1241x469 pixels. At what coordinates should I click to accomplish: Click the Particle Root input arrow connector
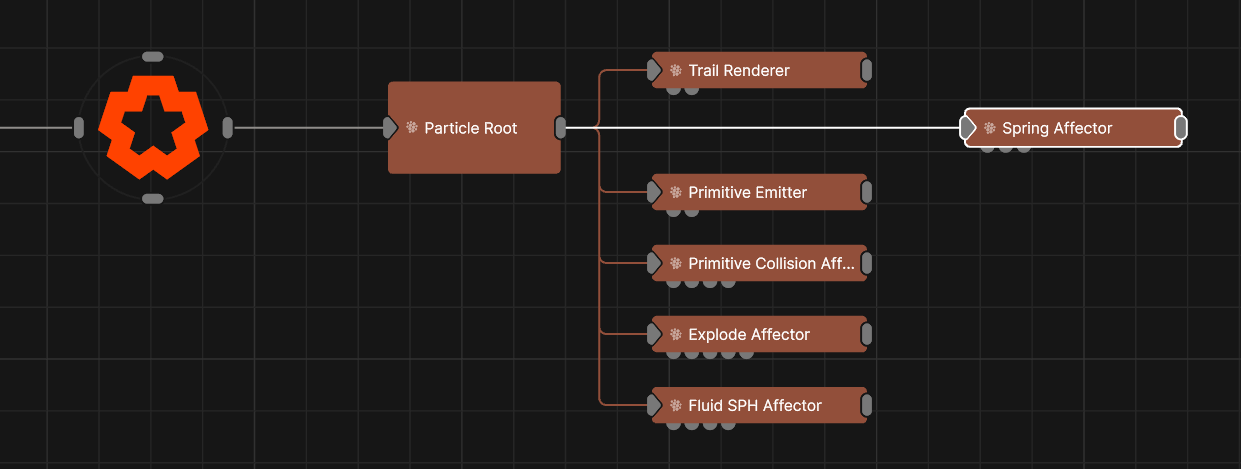click(390, 128)
